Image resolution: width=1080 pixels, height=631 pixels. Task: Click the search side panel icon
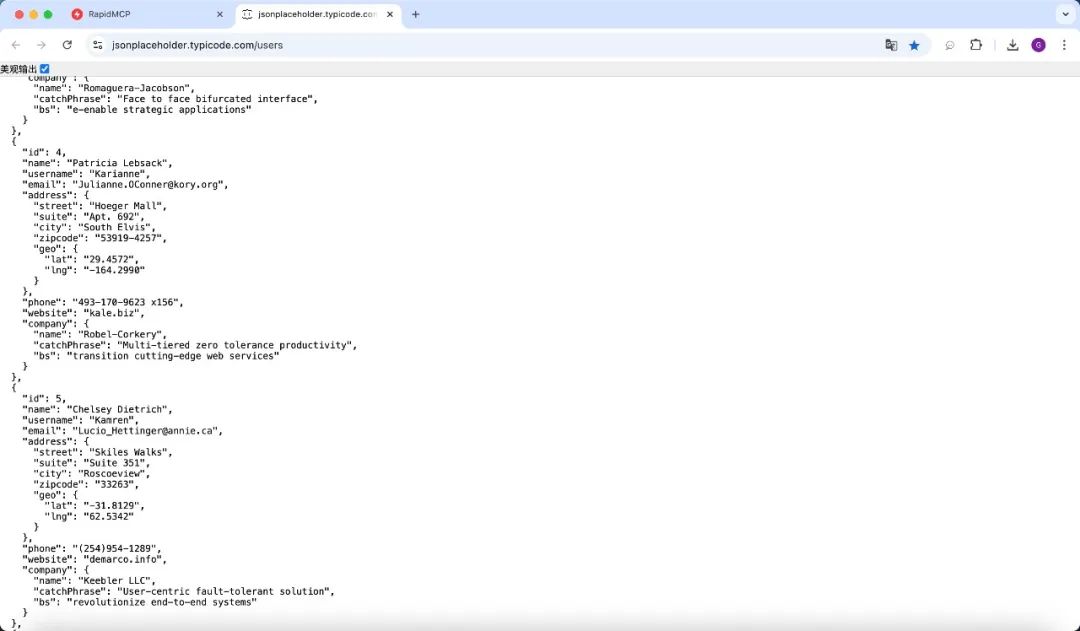[949, 45]
